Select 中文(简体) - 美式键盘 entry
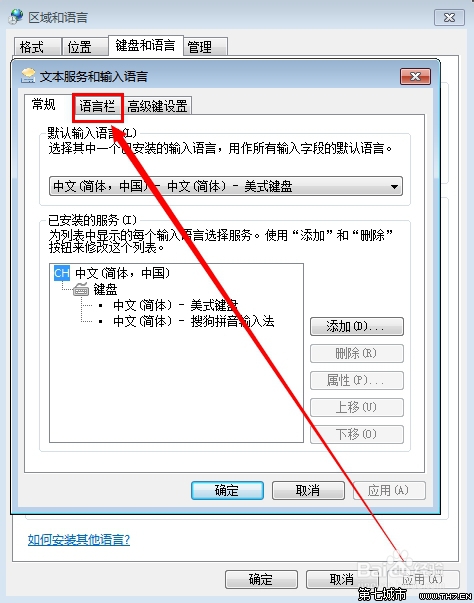474x603 pixels. (176, 305)
